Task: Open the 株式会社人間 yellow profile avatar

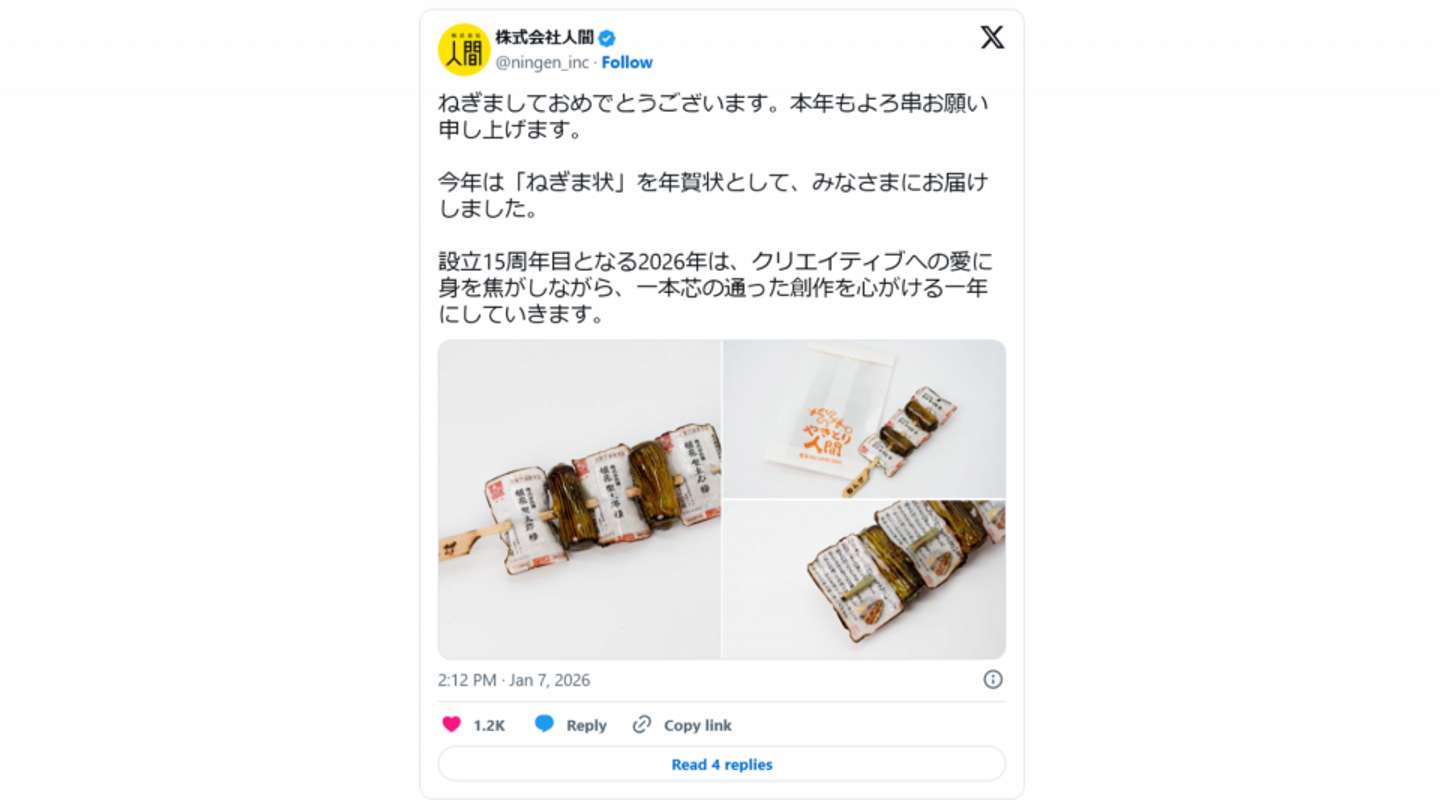Action: (x=464, y=50)
